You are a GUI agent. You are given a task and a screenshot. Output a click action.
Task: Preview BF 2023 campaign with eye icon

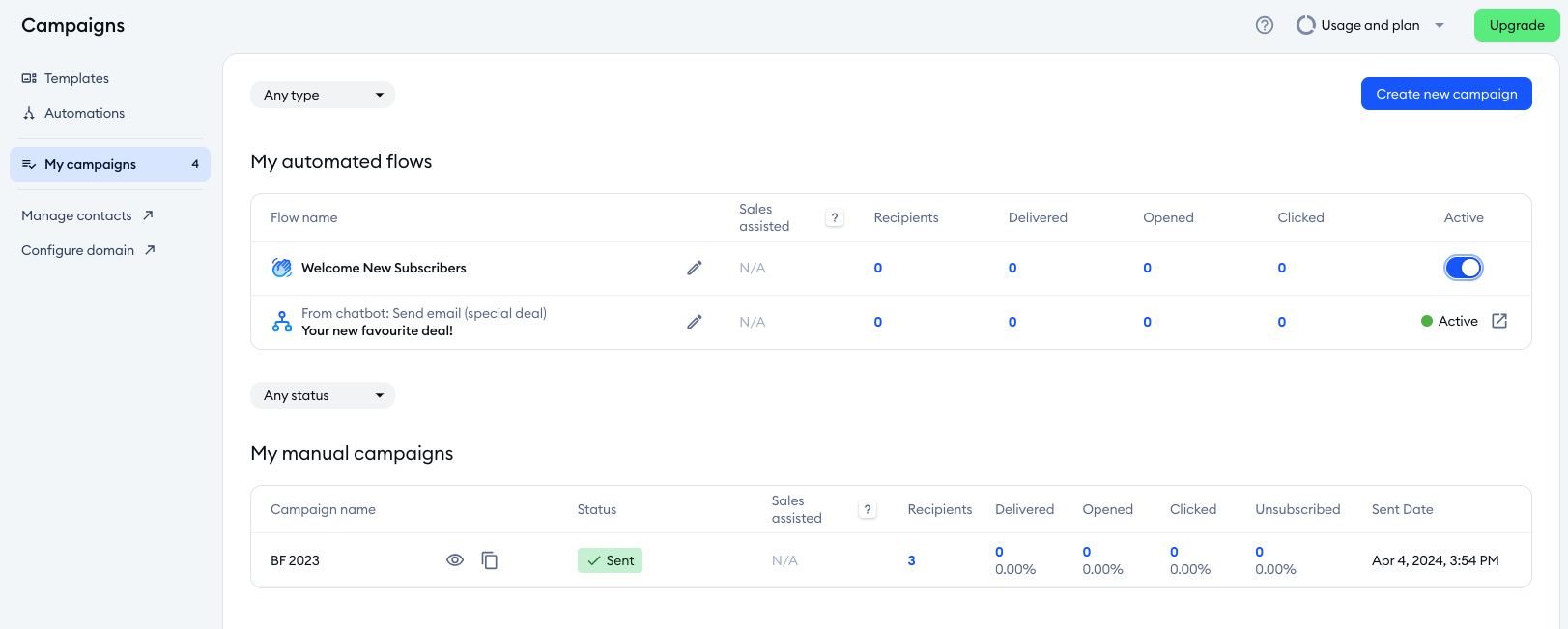click(x=455, y=560)
